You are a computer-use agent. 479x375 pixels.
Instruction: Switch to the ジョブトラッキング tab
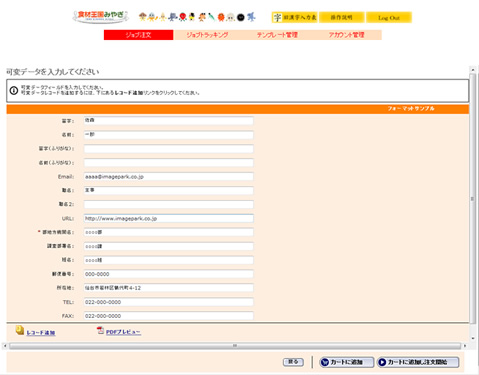click(208, 35)
